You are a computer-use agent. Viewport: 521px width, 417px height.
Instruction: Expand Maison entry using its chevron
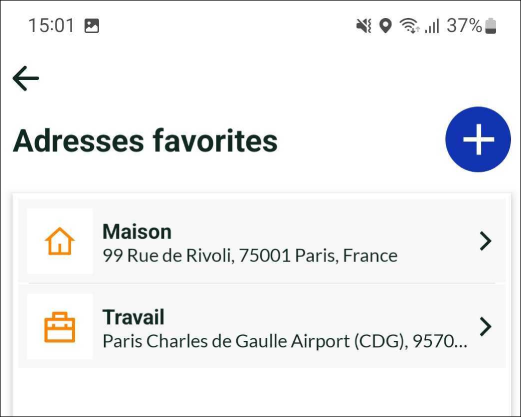[485, 241]
